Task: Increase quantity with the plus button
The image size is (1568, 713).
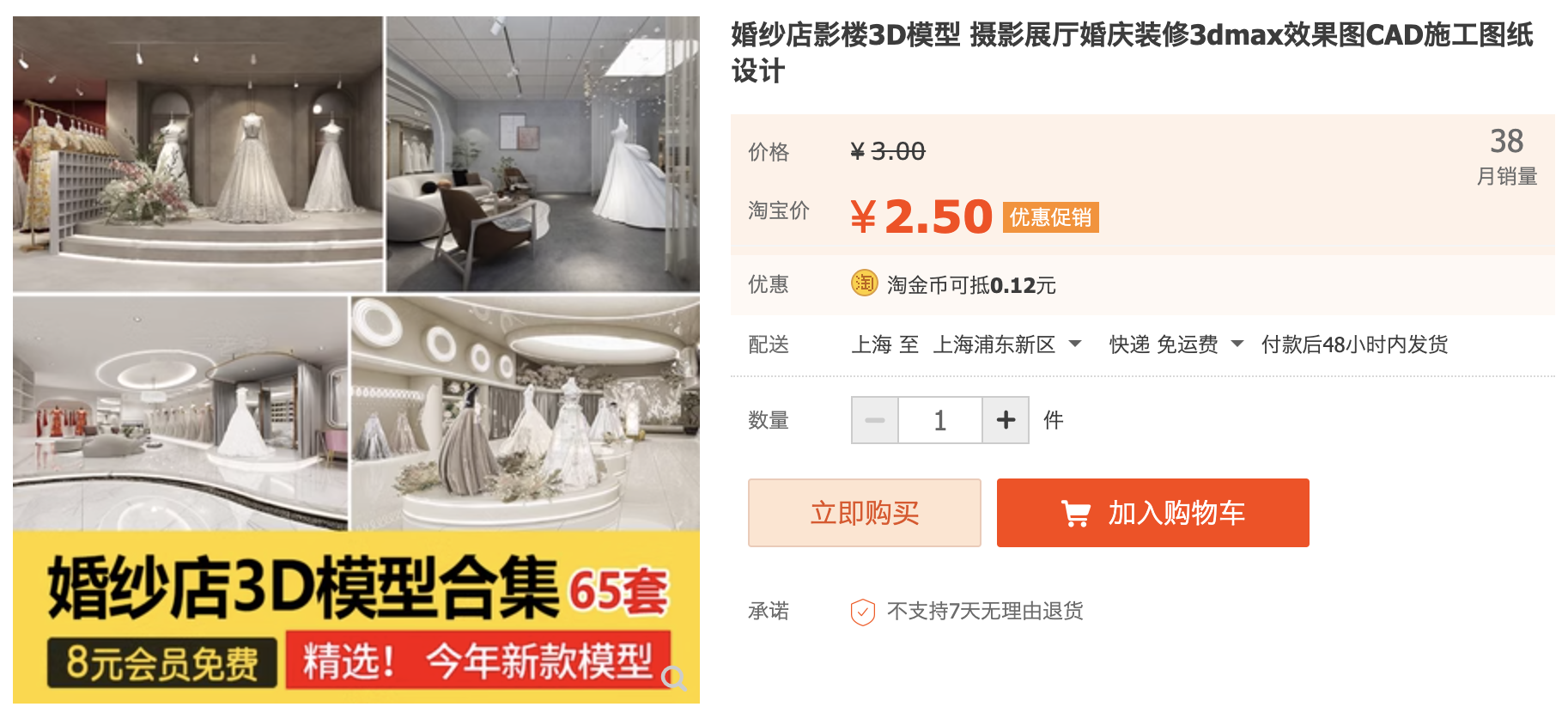Action: tap(1006, 420)
